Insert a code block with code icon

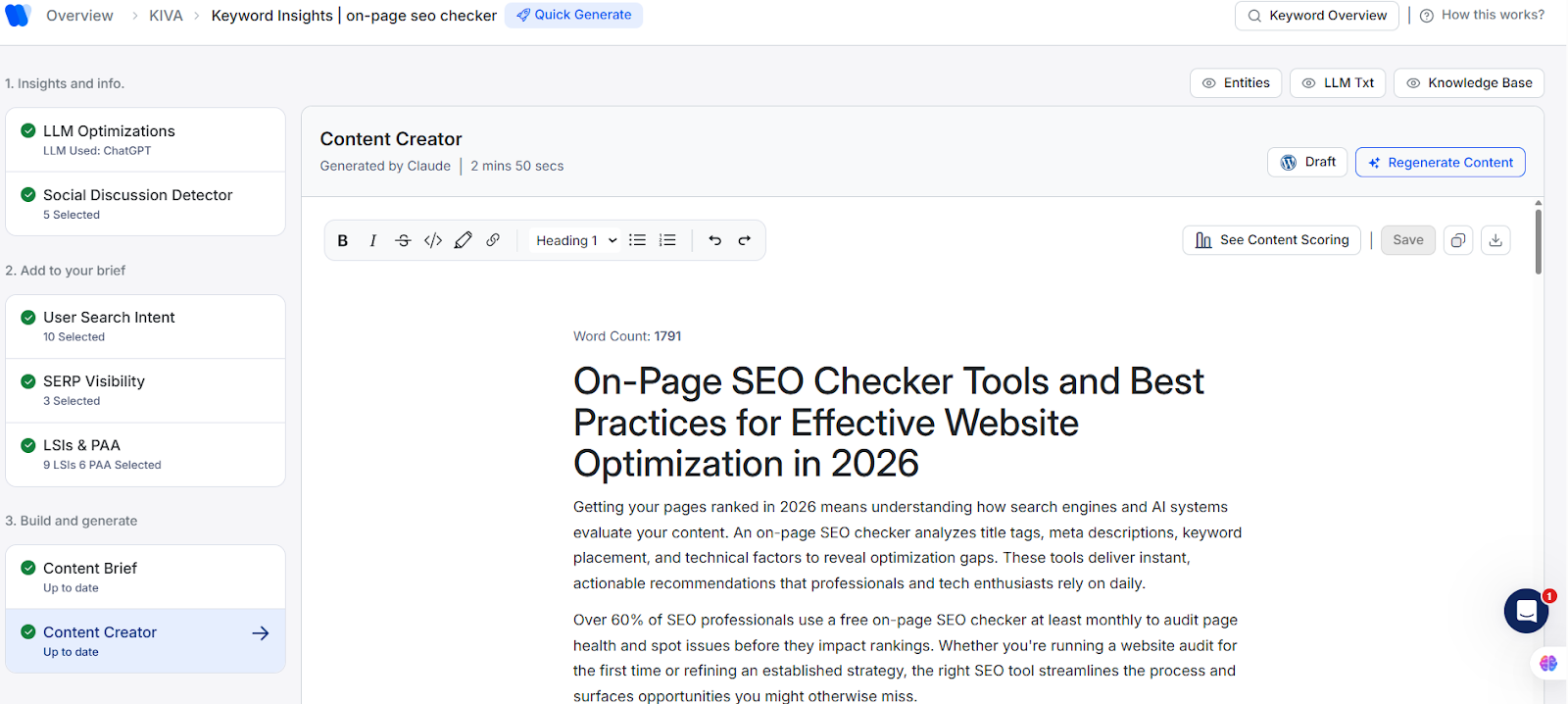[433, 240]
